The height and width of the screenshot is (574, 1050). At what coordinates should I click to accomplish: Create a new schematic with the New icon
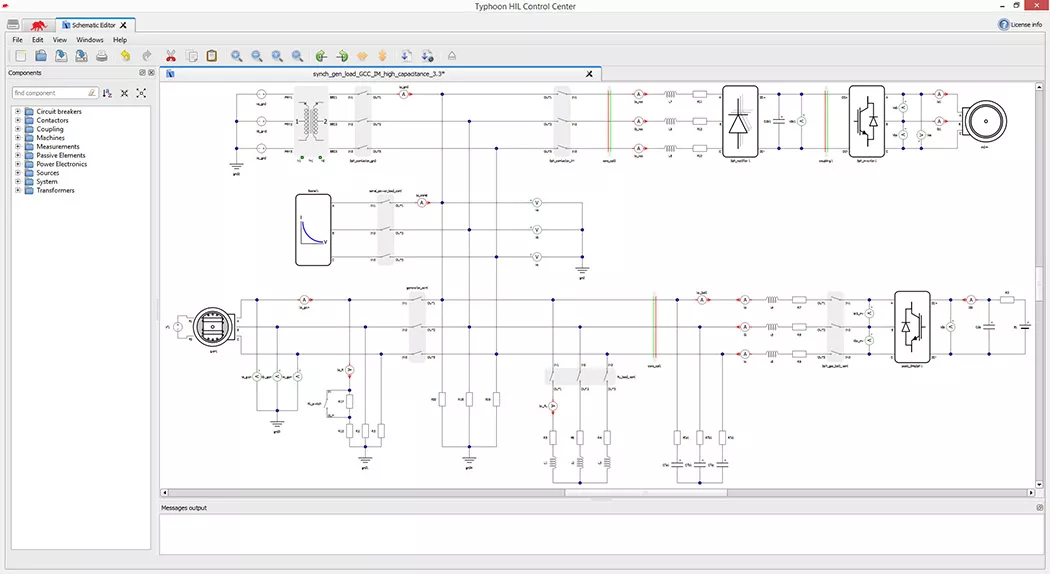pyautogui.click(x=21, y=56)
